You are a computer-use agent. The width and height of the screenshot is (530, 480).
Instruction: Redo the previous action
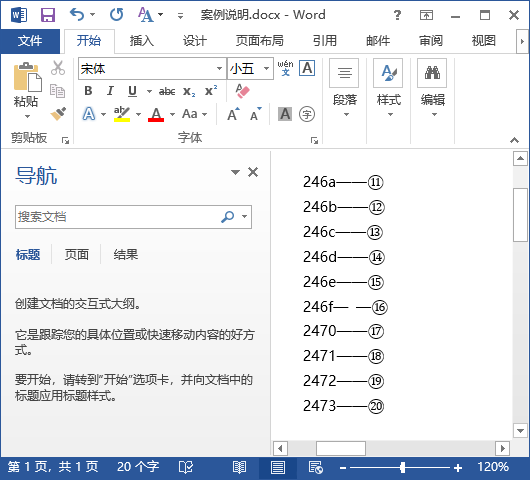pos(117,15)
